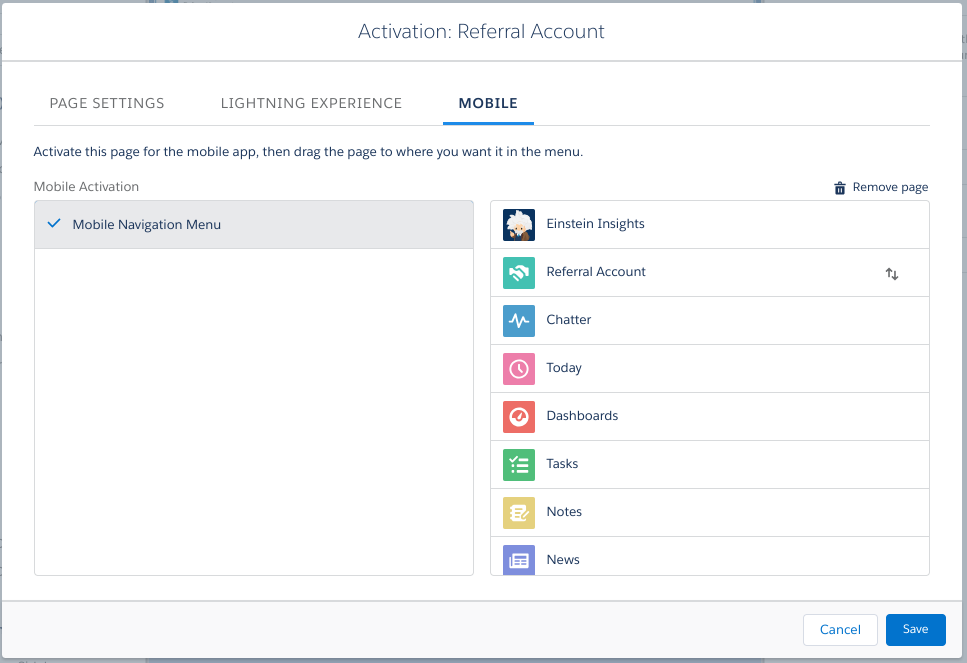Select the Tasks checklist icon
Image resolution: width=967 pixels, height=663 pixels.
(518, 464)
